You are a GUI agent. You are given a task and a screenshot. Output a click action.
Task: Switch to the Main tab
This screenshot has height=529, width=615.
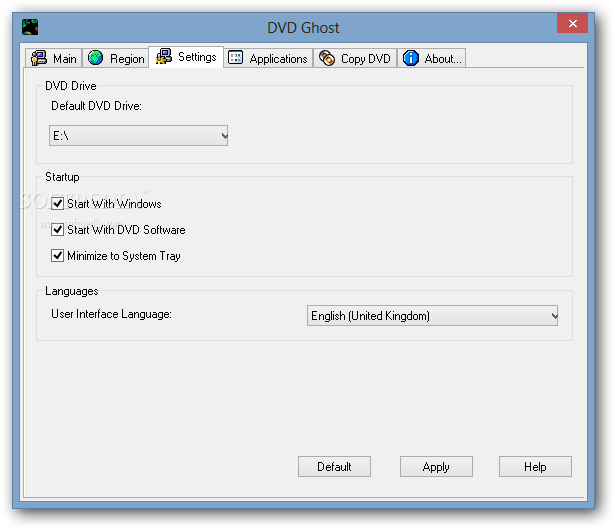(x=54, y=58)
